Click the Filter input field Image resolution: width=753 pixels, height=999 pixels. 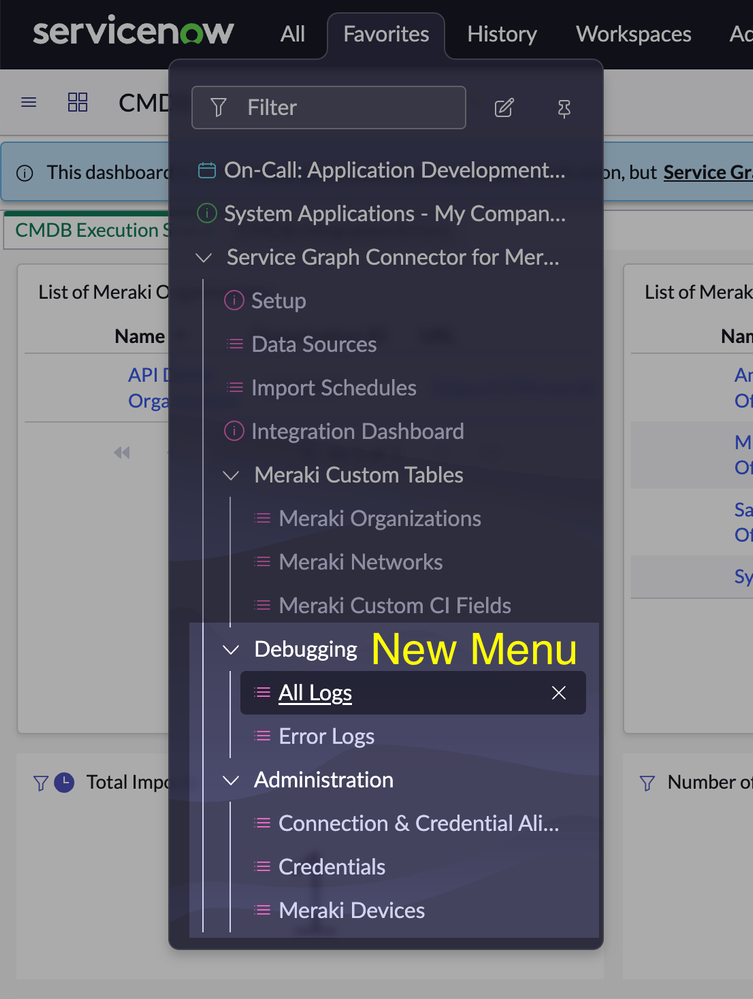tap(329, 108)
